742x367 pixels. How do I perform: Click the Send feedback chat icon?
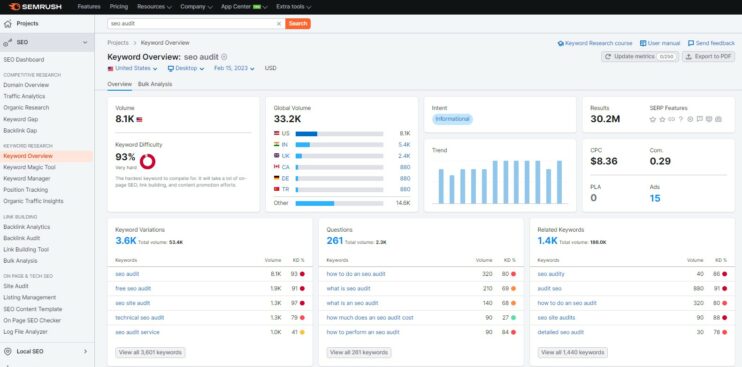coord(691,43)
